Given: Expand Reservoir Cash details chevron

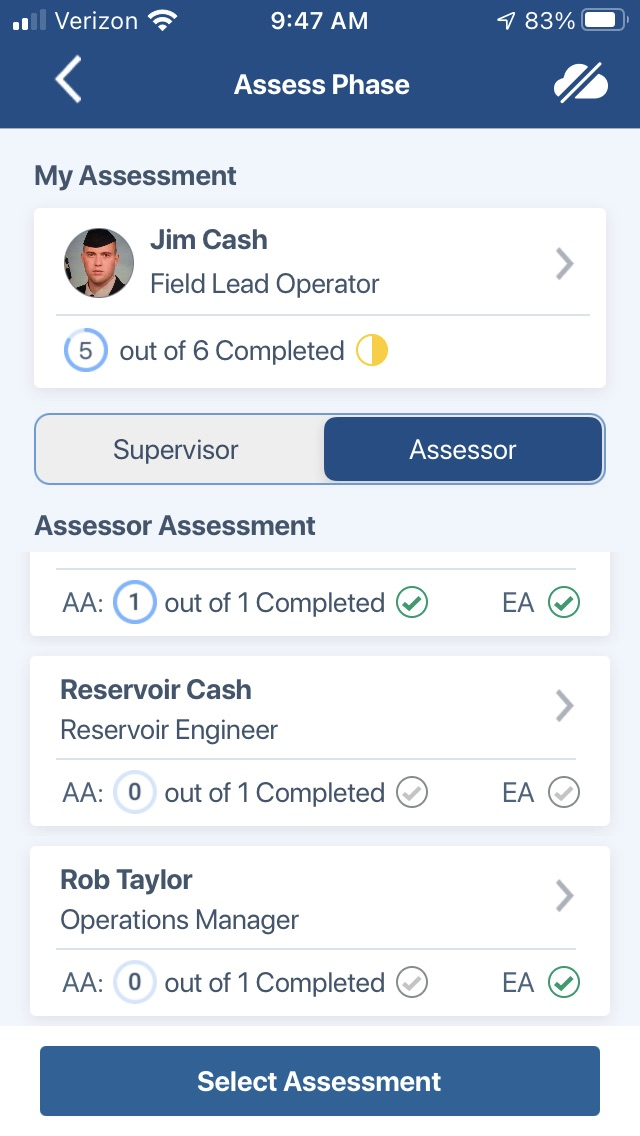Looking at the screenshot, I should (x=564, y=706).
